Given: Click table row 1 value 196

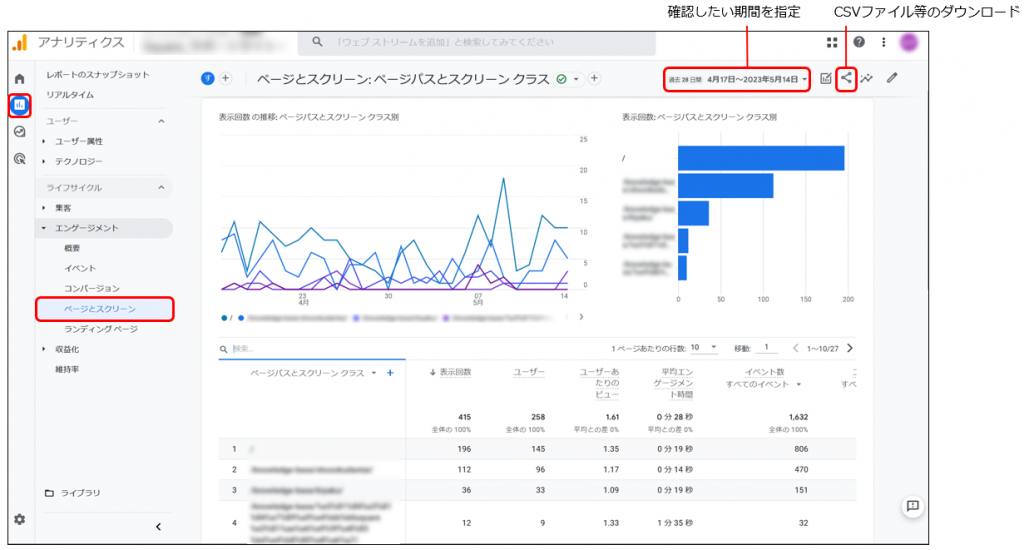Looking at the screenshot, I should tap(464, 449).
